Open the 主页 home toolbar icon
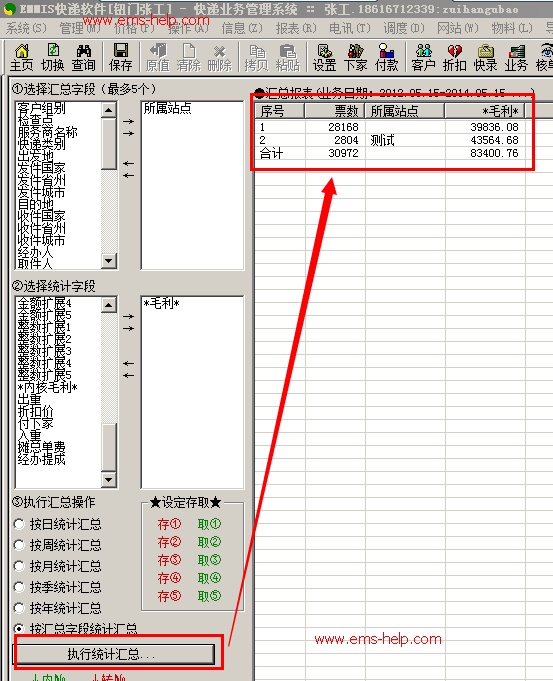Screen dimensions: 553x681 coord(21,57)
